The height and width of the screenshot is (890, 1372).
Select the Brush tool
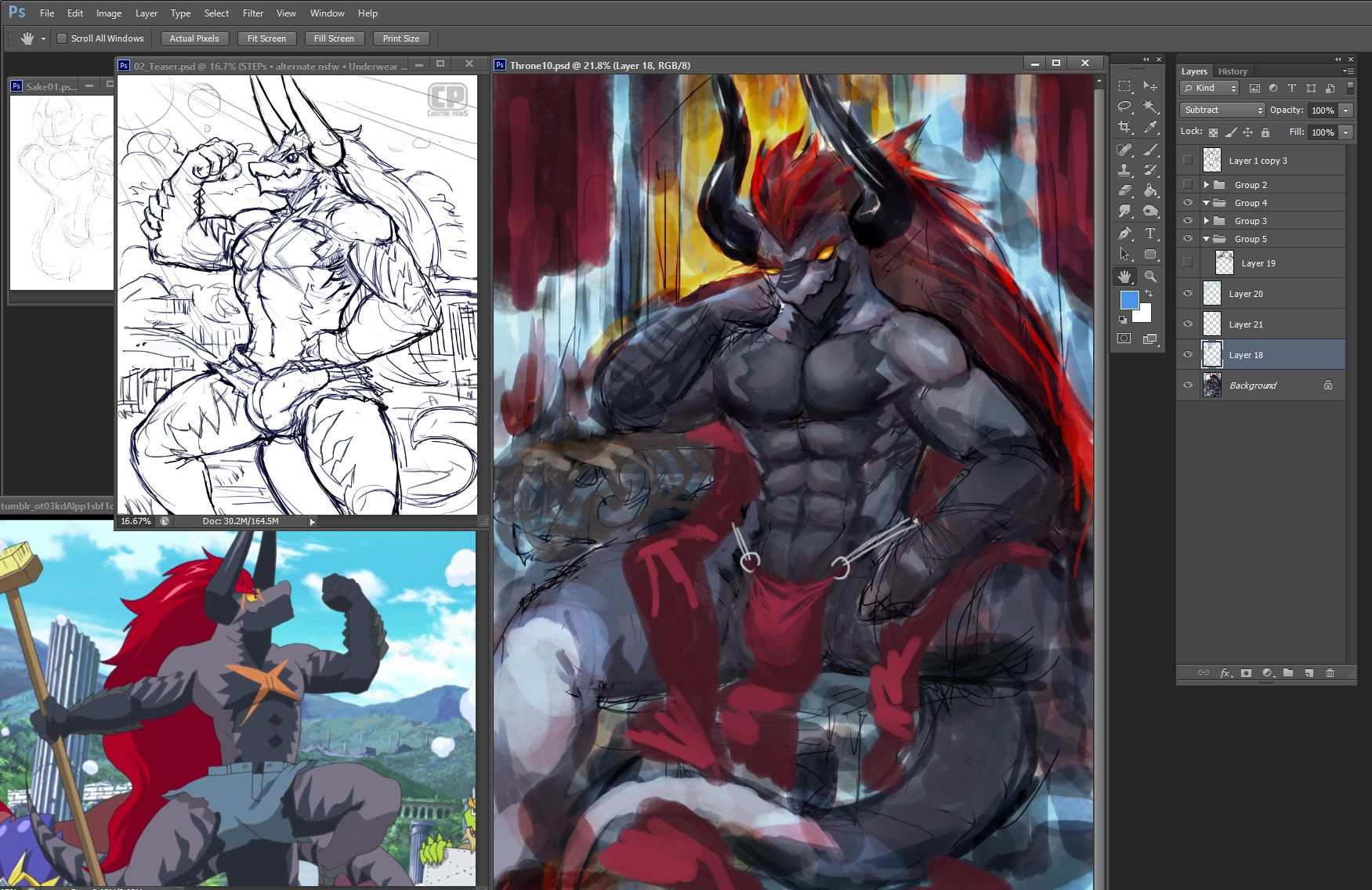tap(1150, 149)
